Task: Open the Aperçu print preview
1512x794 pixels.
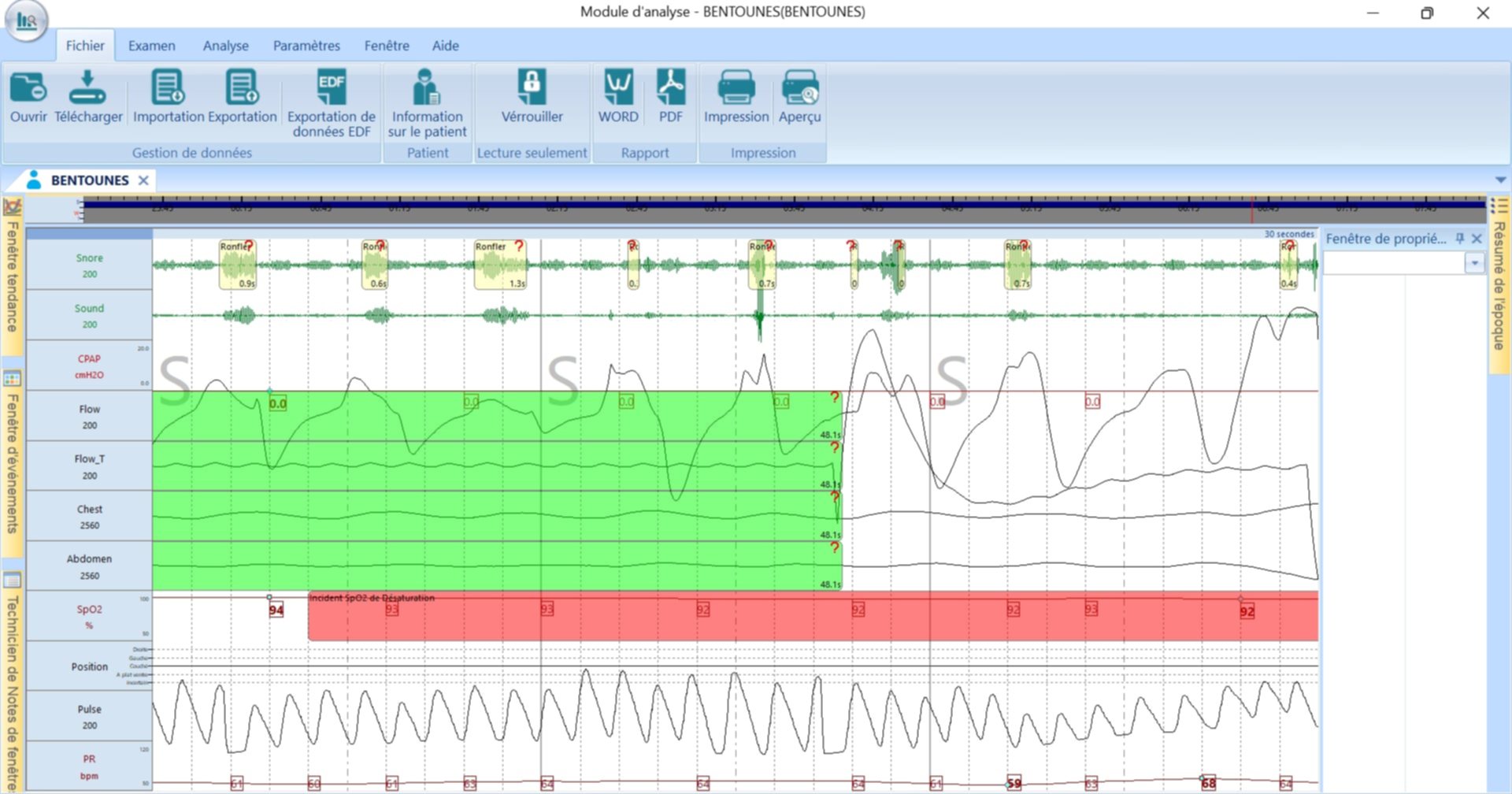Action: (799, 88)
